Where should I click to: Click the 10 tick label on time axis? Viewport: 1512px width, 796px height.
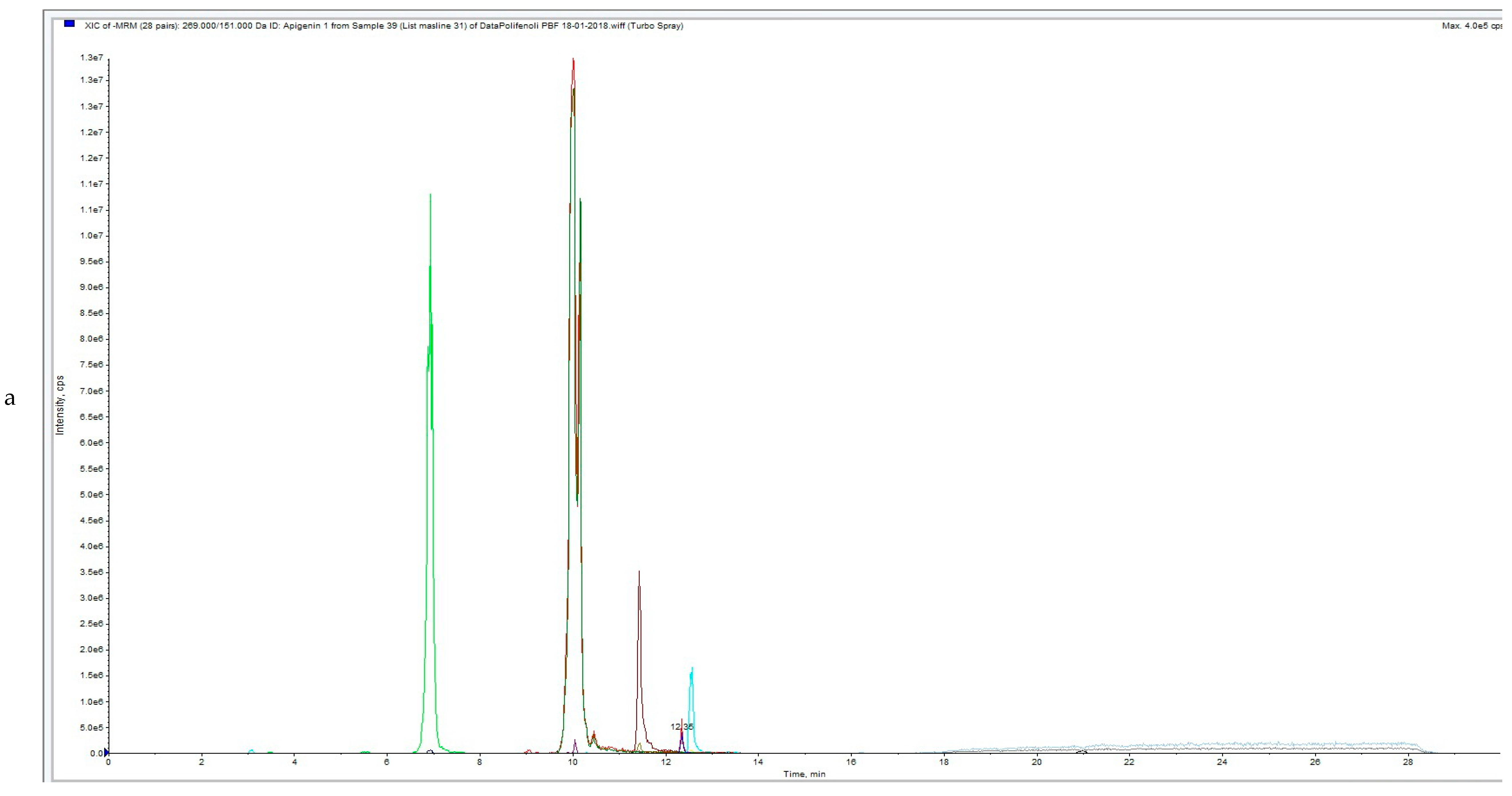click(x=572, y=763)
